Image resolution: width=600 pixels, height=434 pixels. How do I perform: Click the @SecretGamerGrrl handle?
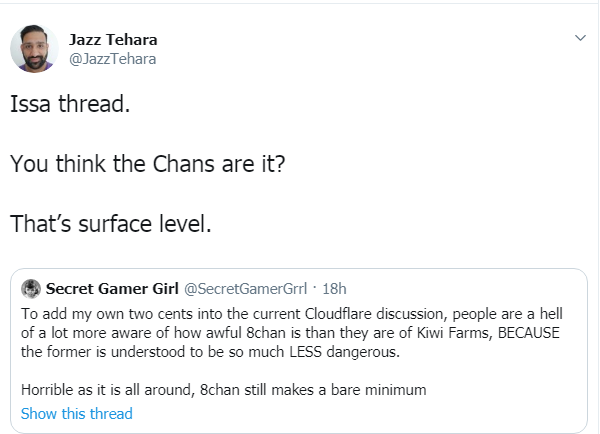246,289
